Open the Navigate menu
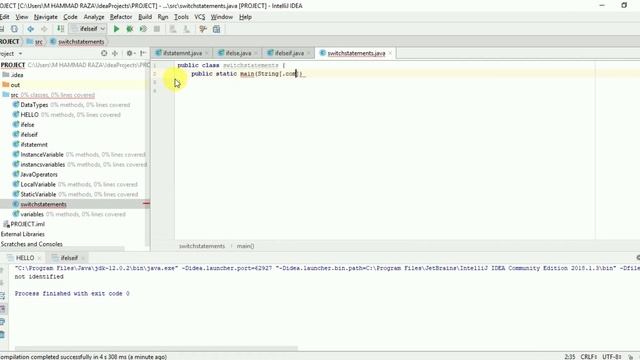This screenshot has width=640, height=360. [x=46, y=17]
